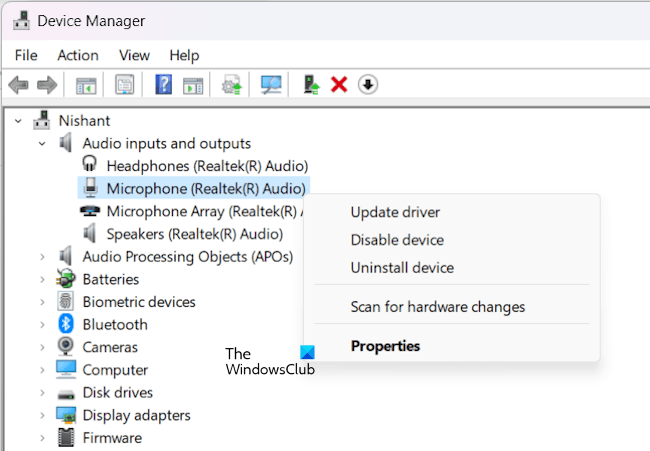Click the red X uninstall toolbar icon
The height and width of the screenshot is (451, 650).
coord(339,85)
